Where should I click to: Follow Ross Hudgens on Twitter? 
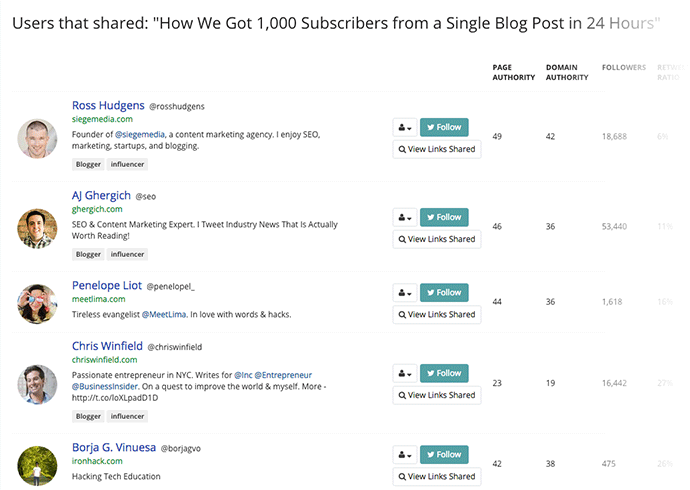[444, 128]
